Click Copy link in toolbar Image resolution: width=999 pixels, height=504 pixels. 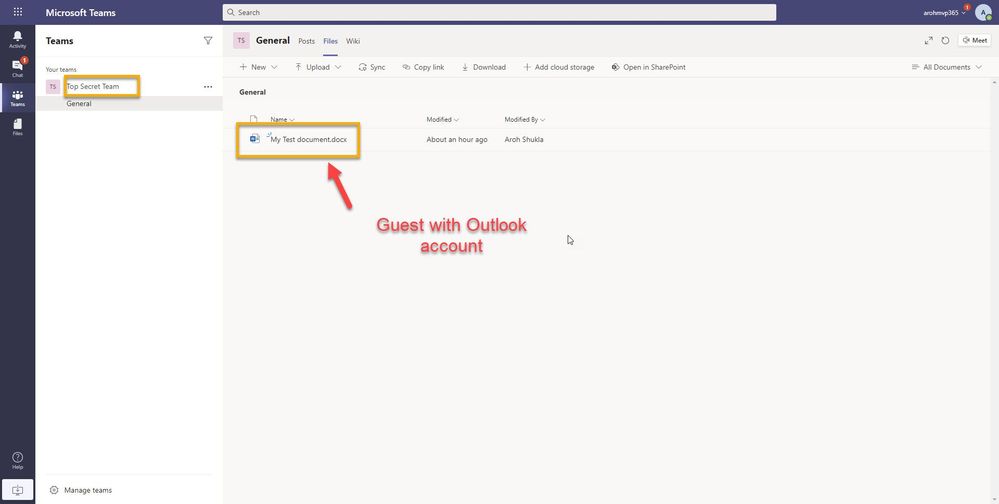point(423,67)
